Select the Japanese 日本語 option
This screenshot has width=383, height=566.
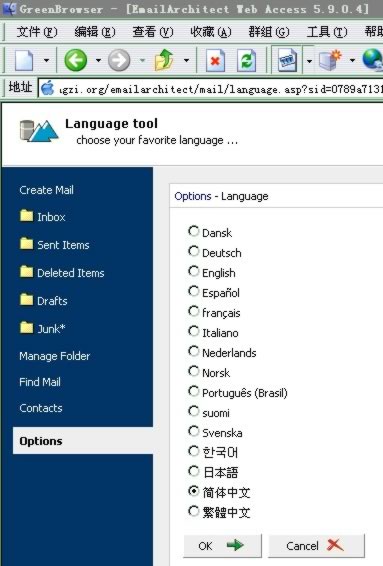[x=193, y=471]
